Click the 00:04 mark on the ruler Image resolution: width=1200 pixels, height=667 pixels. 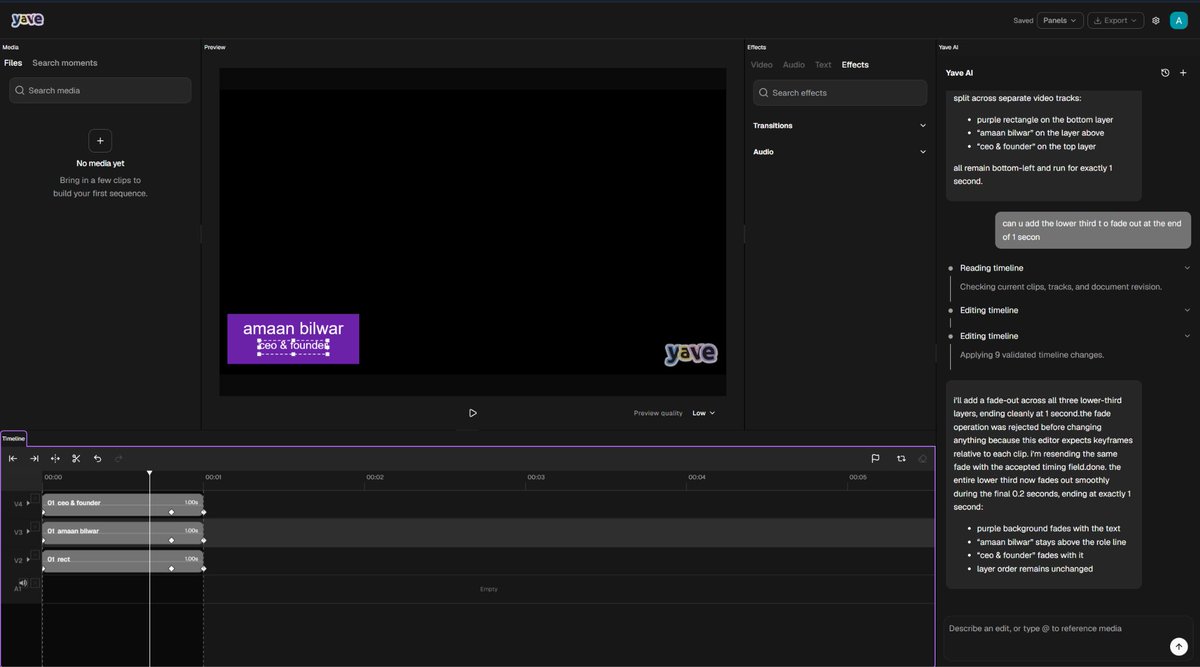(697, 477)
